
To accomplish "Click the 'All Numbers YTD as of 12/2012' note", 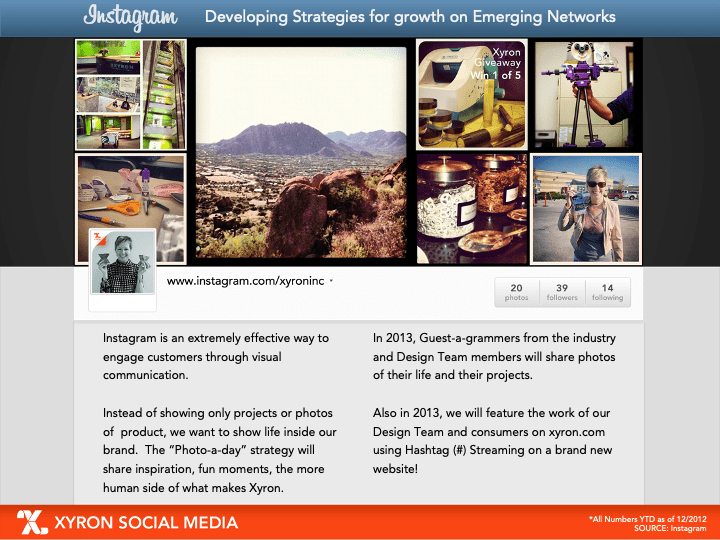I will 648,519.
